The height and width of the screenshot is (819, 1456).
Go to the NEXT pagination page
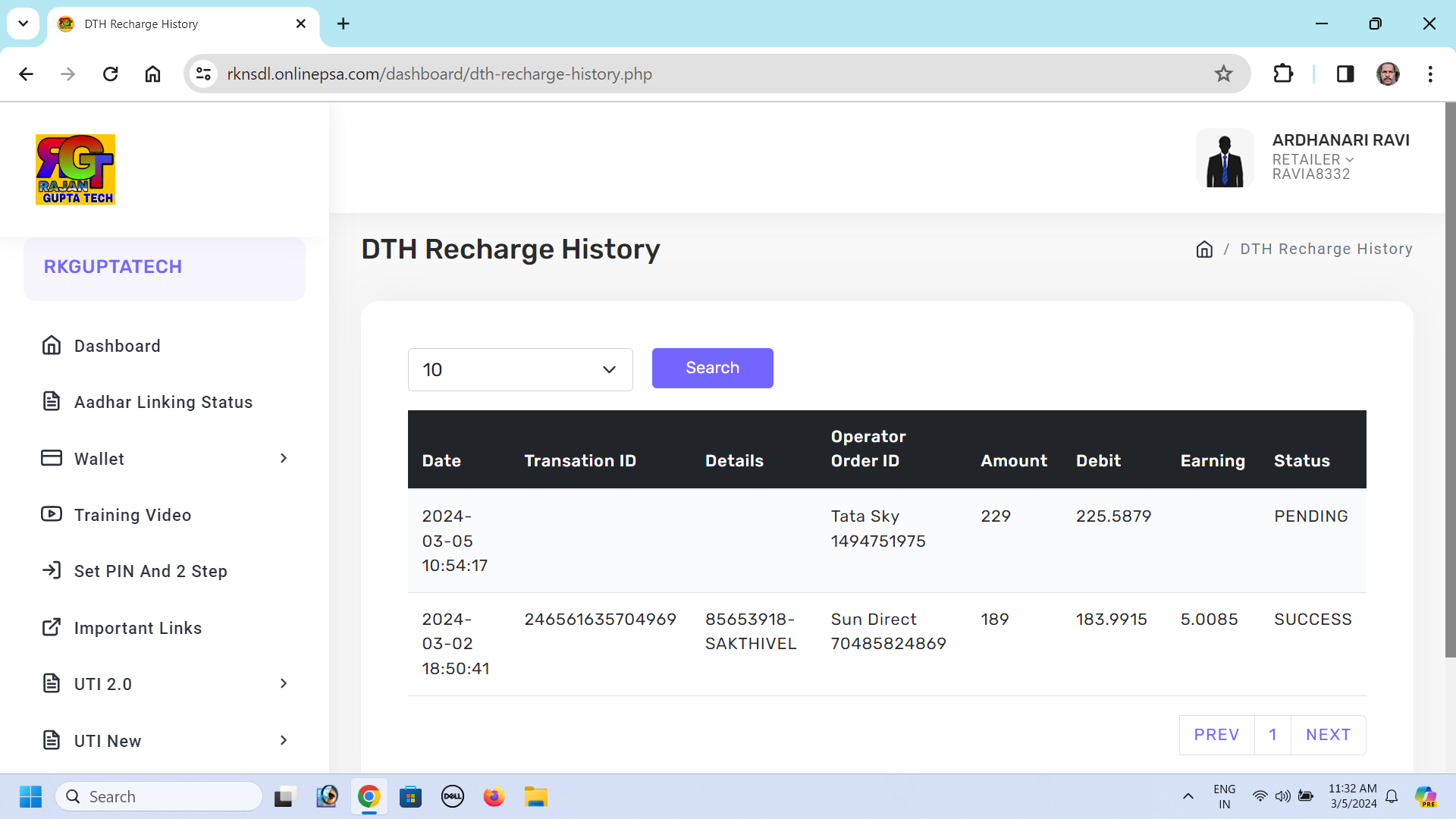pyautogui.click(x=1328, y=735)
